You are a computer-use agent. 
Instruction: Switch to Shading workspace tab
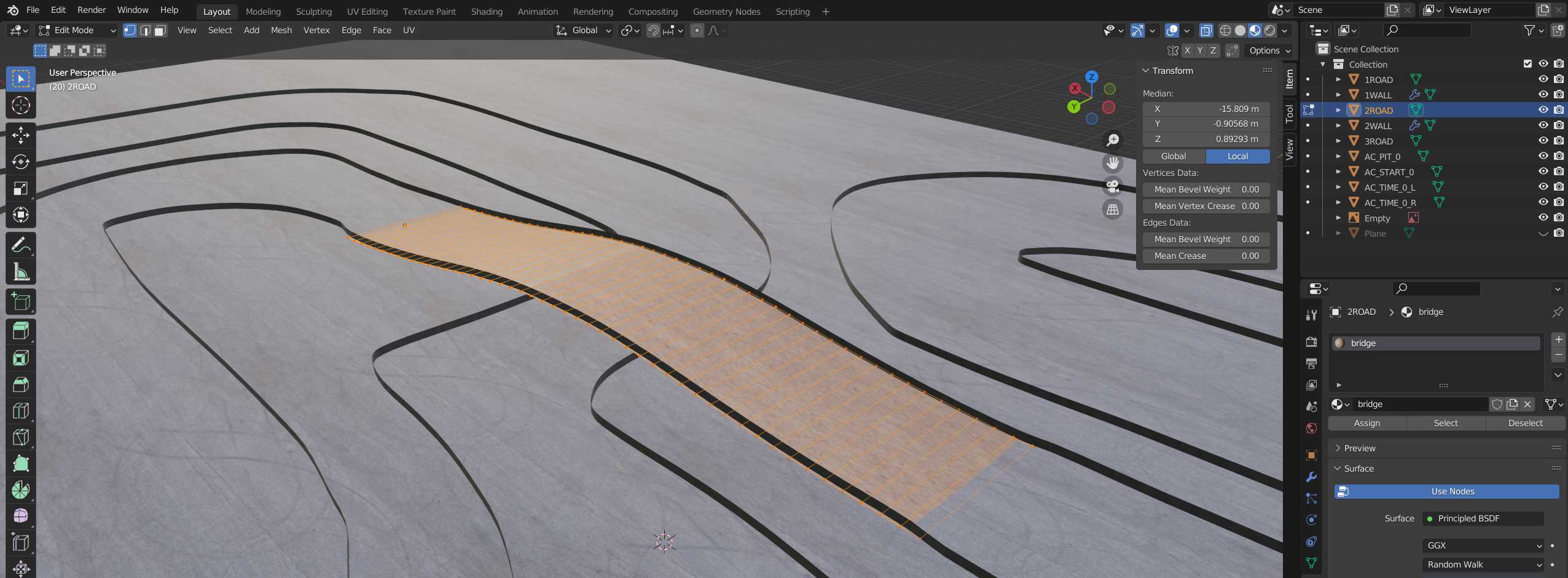[x=487, y=11]
